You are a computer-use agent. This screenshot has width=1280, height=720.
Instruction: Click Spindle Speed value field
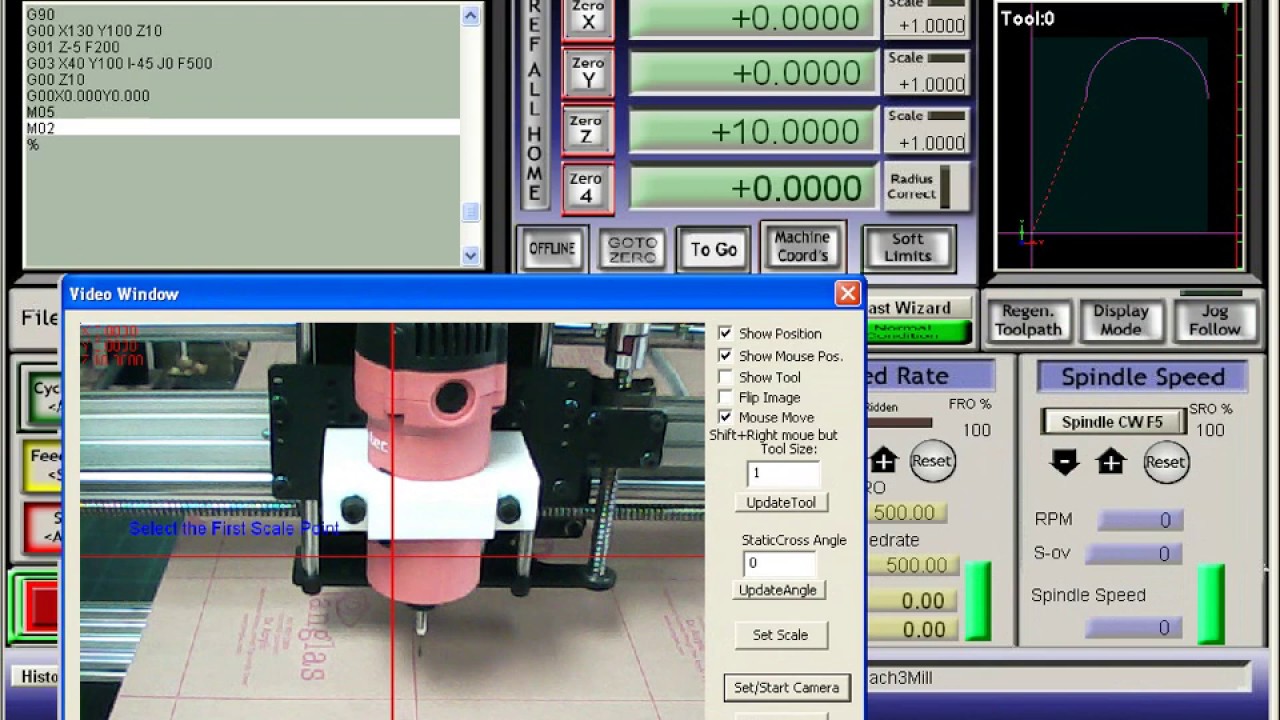click(x=1135, y=628)
